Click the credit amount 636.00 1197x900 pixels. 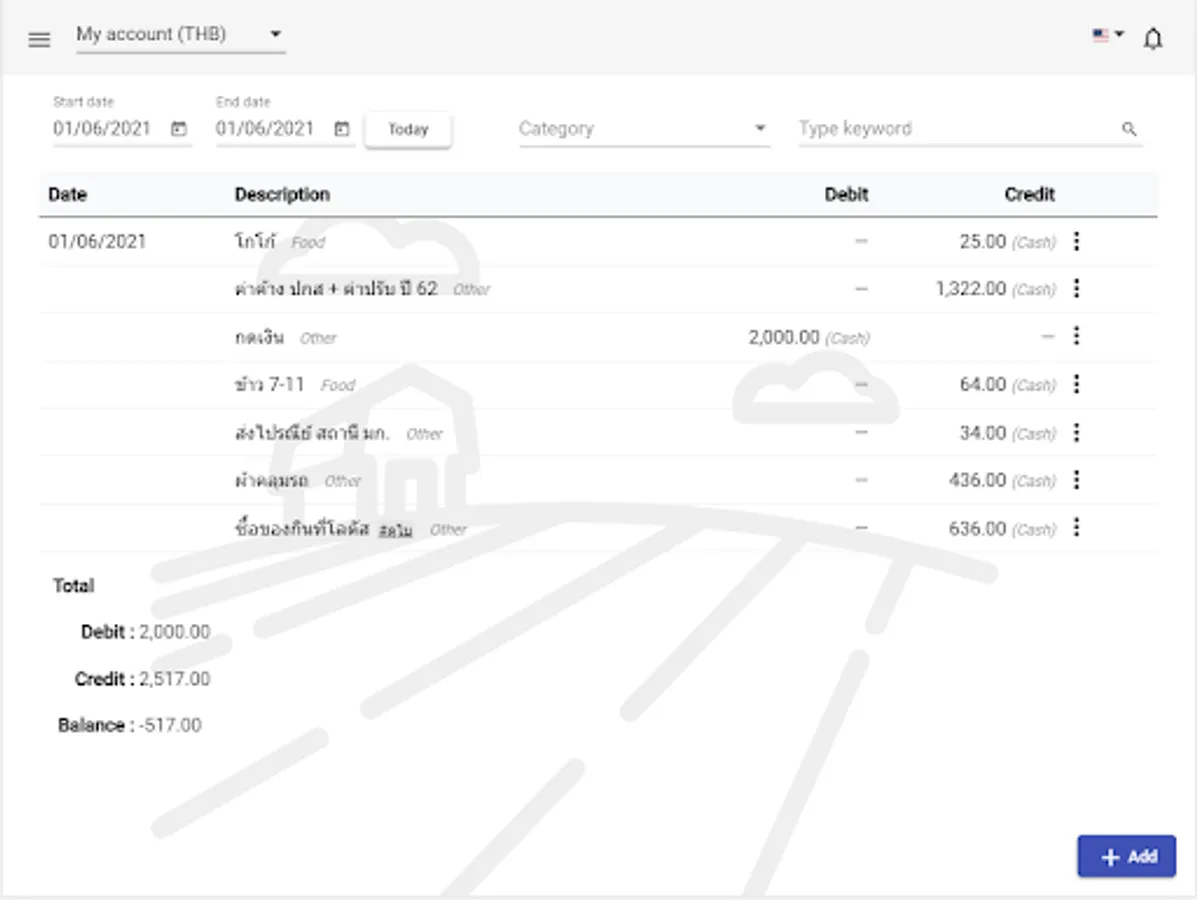[978, 529]
